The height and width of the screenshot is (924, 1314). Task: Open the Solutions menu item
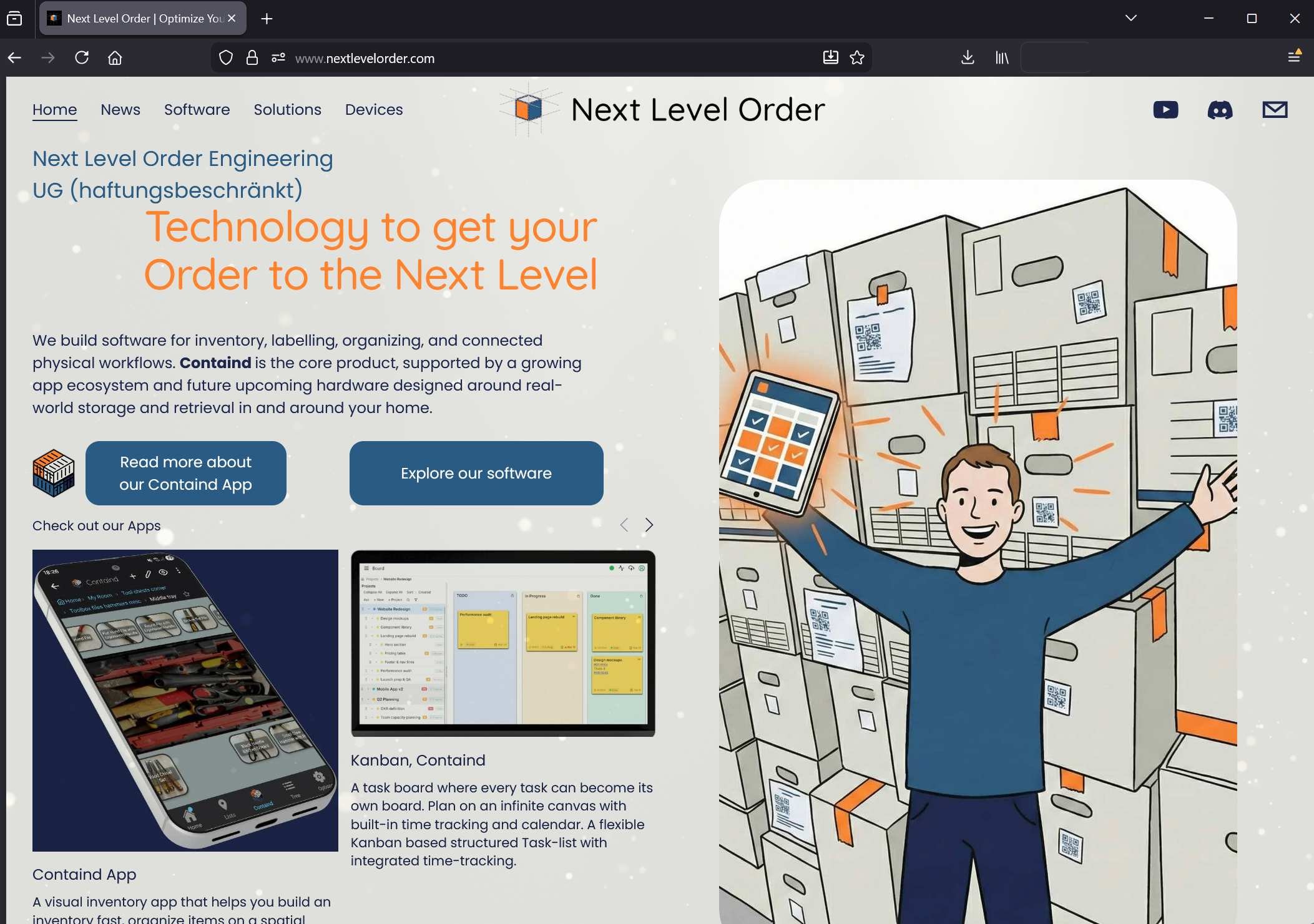pos(288,110)
